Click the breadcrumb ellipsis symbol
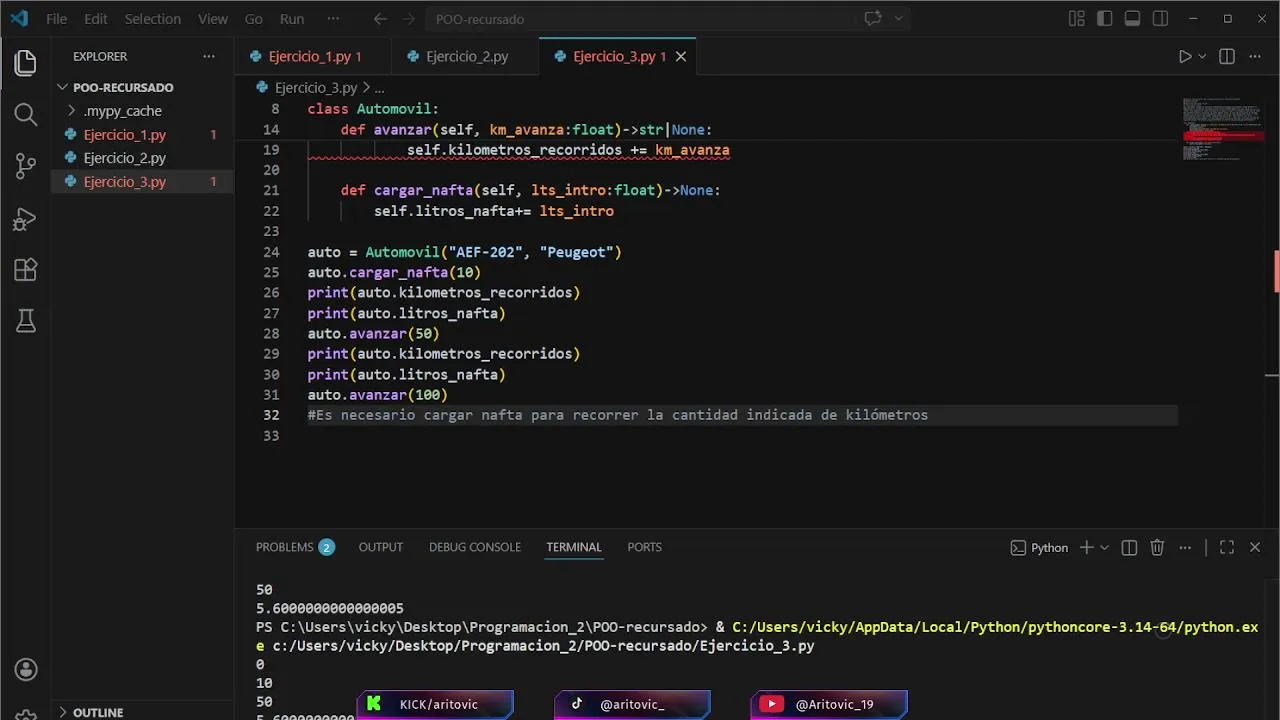This screenshot has width=1280, height=720. click(x=379, y=88)
